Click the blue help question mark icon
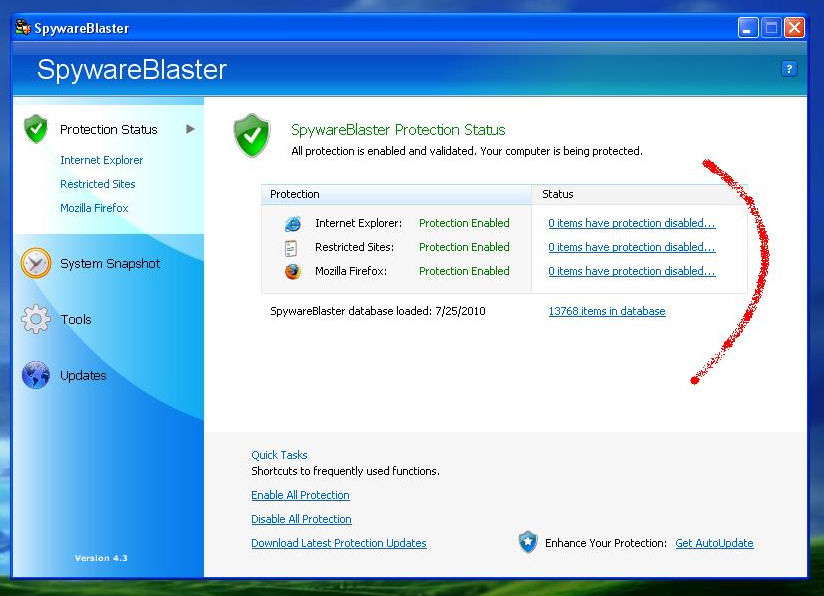The image size is (824, 596). (789, 69)
